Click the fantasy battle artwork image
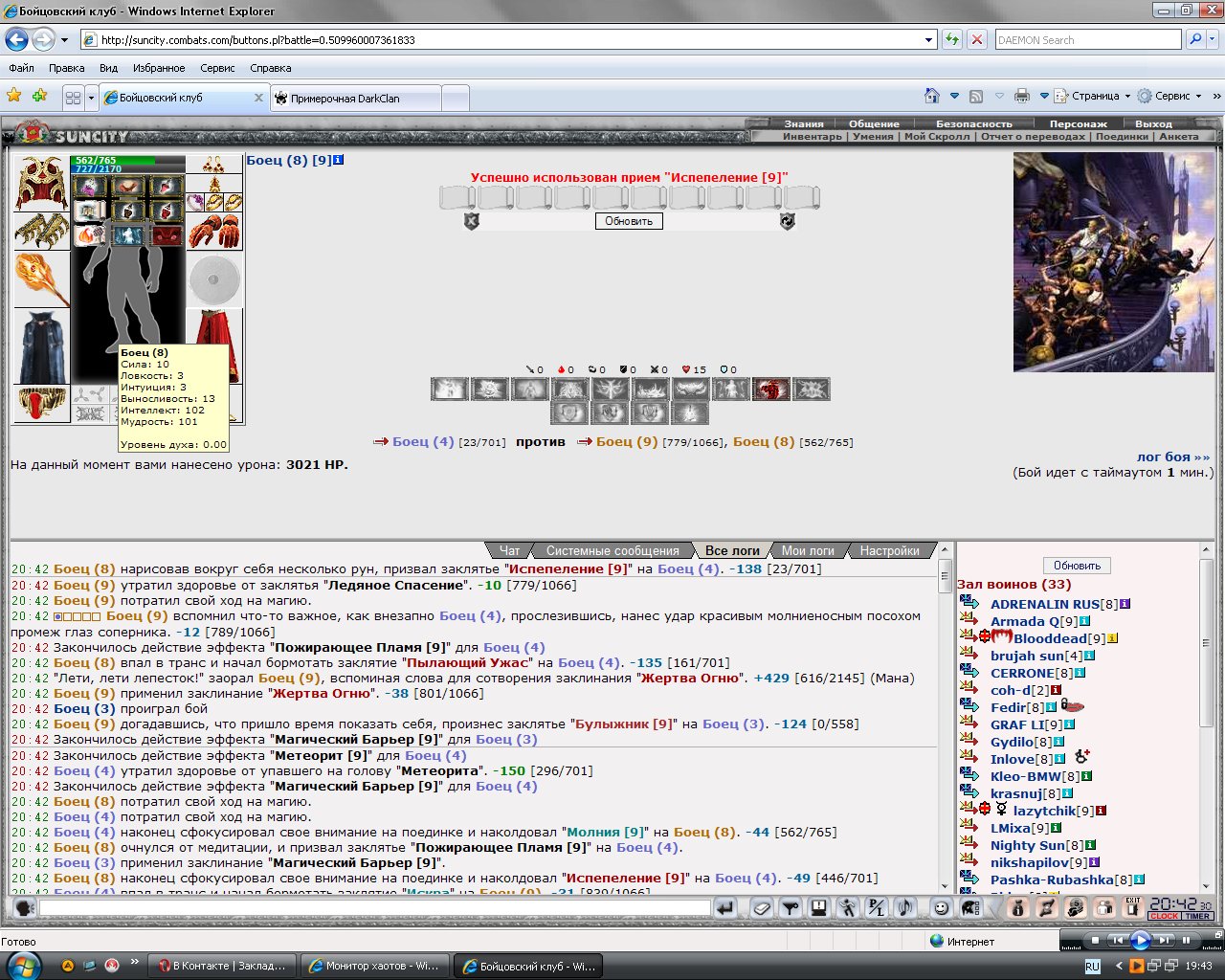 click(1113, 262)
